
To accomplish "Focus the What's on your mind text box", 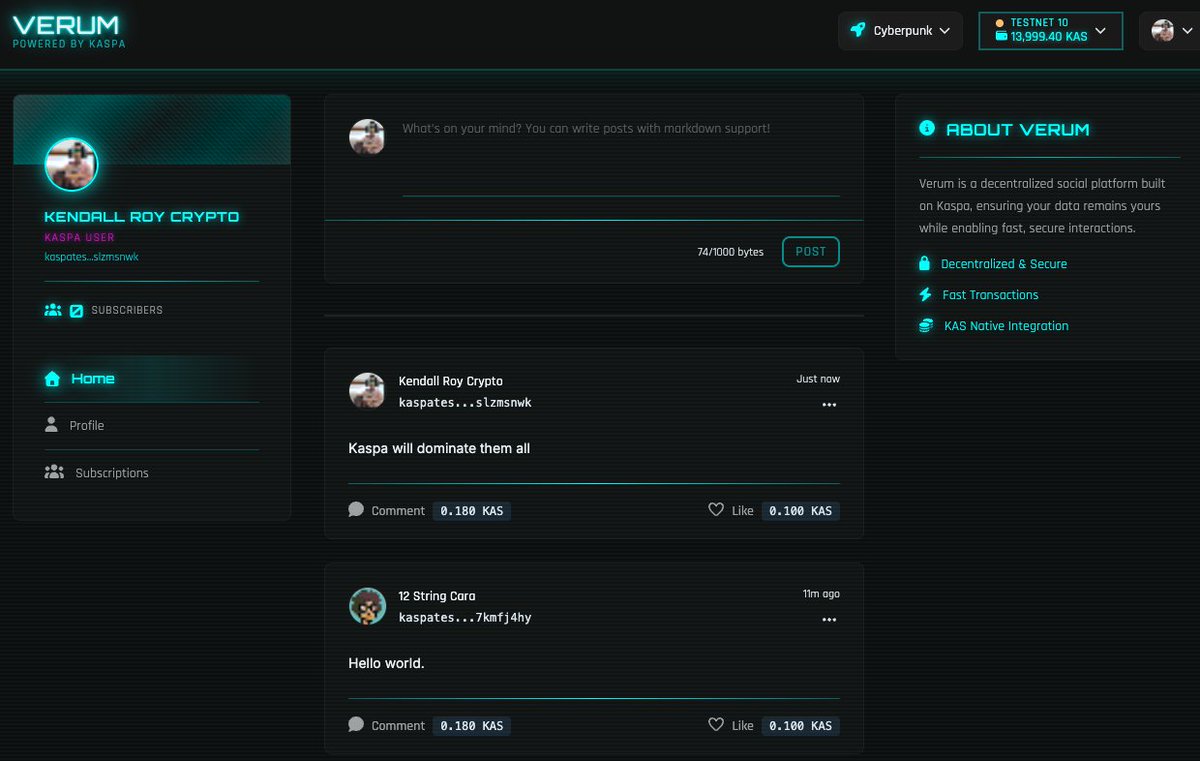I will (x=620, y=158).
